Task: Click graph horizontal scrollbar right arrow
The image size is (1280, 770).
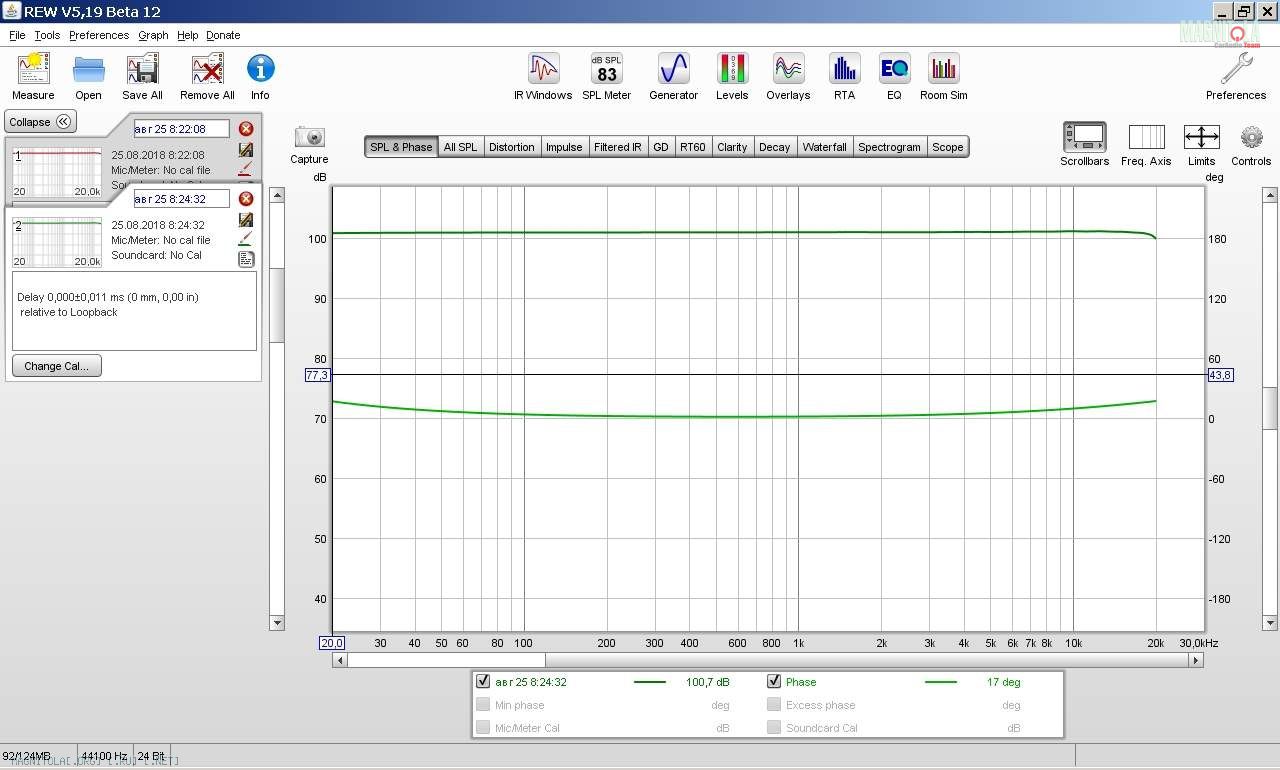Action: 1195,660
